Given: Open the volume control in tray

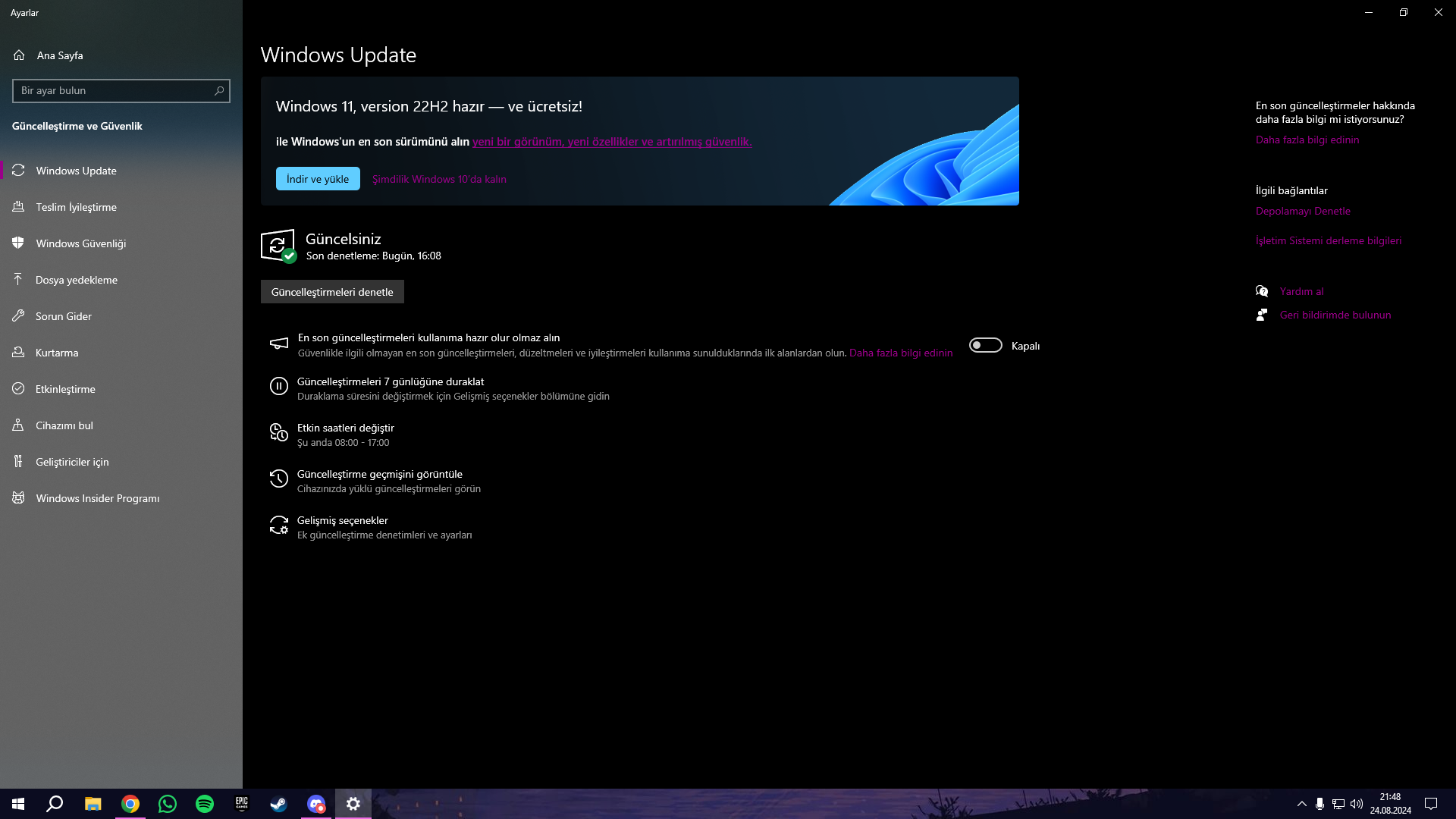Looking at the screenshot, I should pos(1357,804).
